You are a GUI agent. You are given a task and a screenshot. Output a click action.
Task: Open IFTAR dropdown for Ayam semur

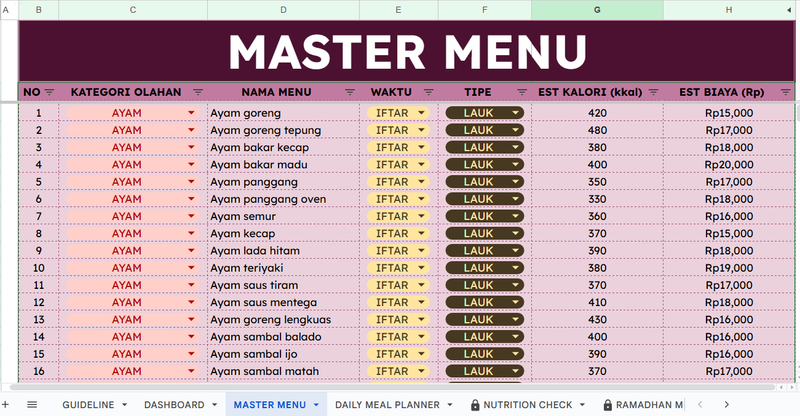(x=421, y=216)
